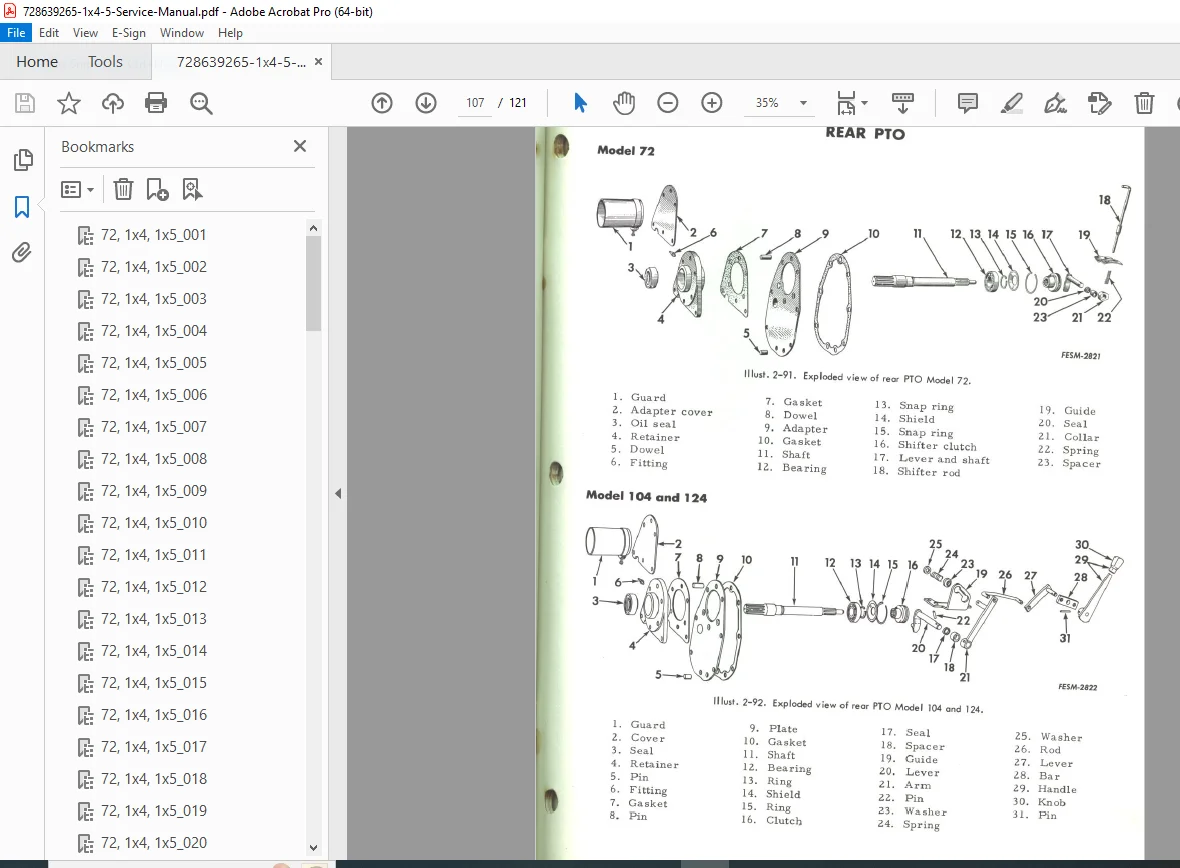Go to next page arrow icon

point(426,103)
